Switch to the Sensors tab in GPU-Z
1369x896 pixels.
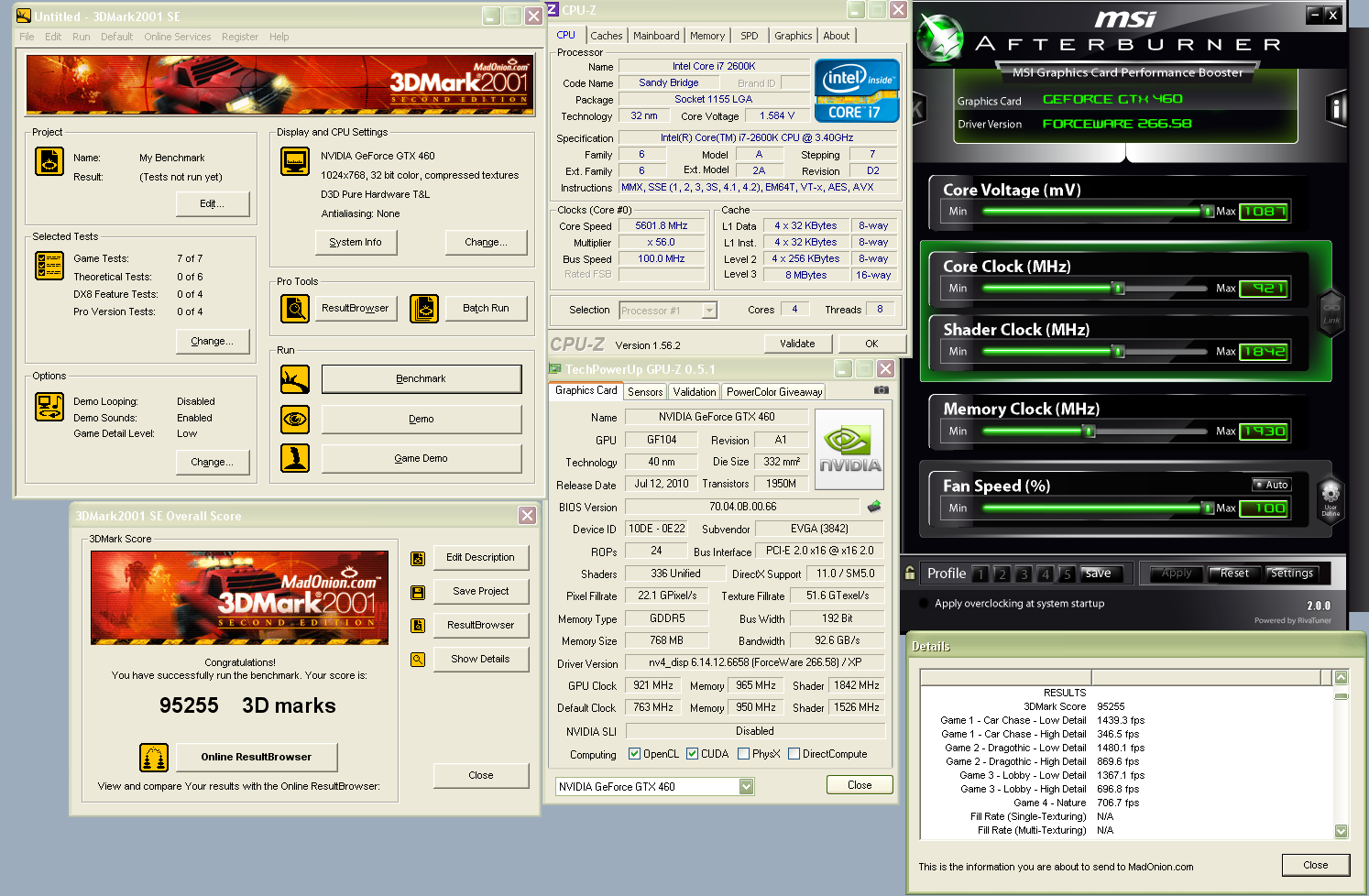pyautogui.click(x=645, y=392)
